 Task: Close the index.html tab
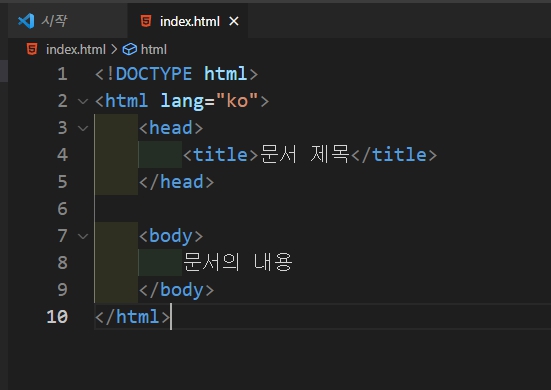click(234, 21)
